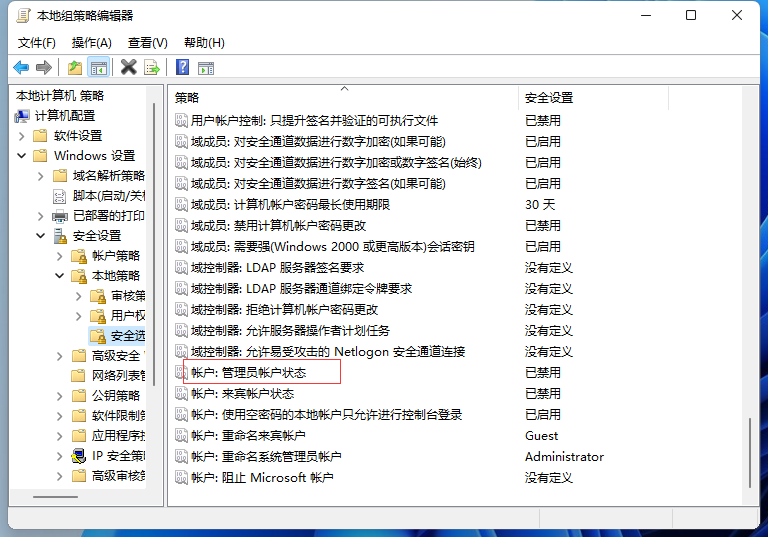Viewport: 768px width, 537px height.
Task: Select the 帐户: 管理员帐户状态 policy
Action: (248, 372)
